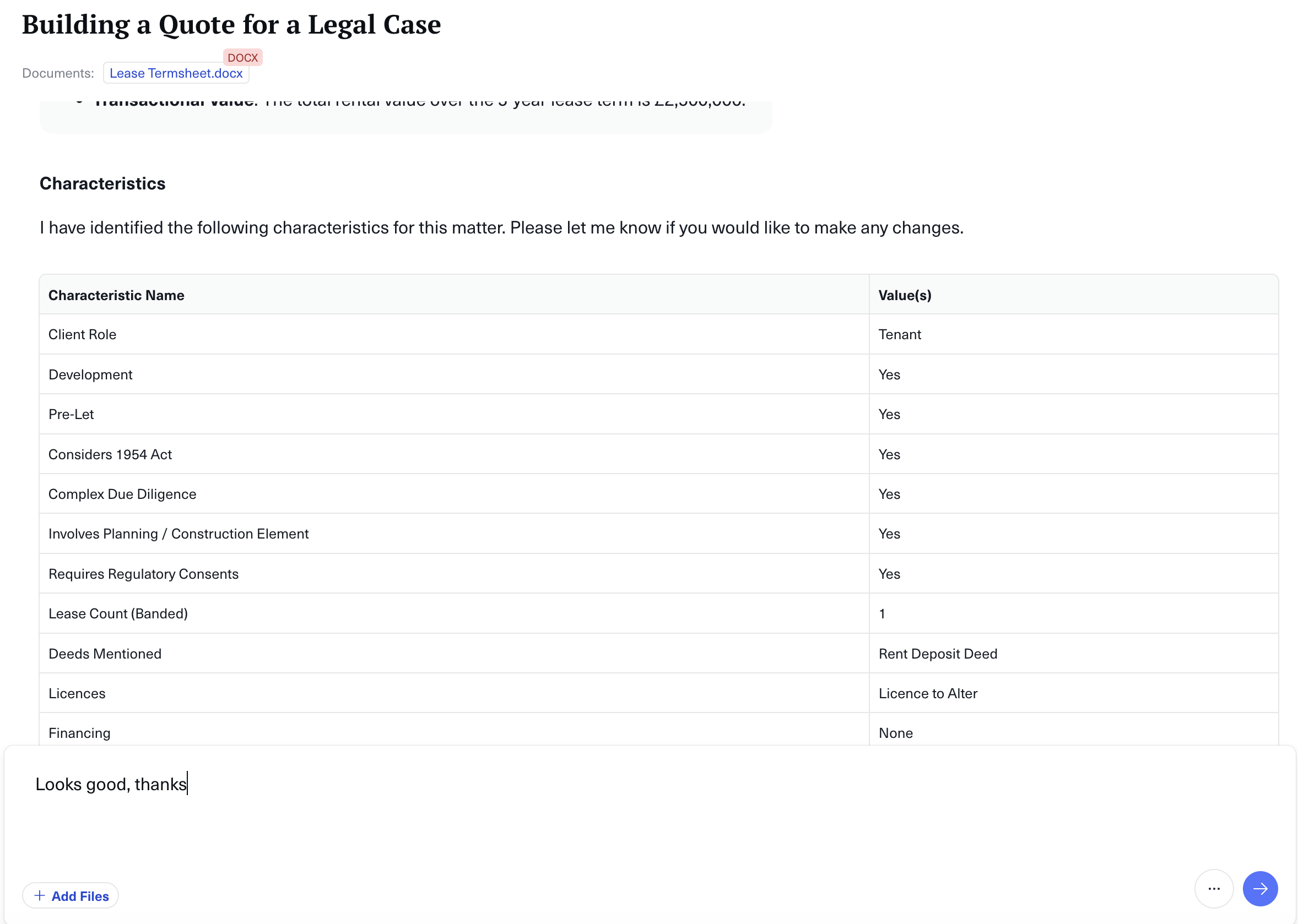Click the Building a Quote page title
The image size is (1298, 924).
(x=231, y=25)
